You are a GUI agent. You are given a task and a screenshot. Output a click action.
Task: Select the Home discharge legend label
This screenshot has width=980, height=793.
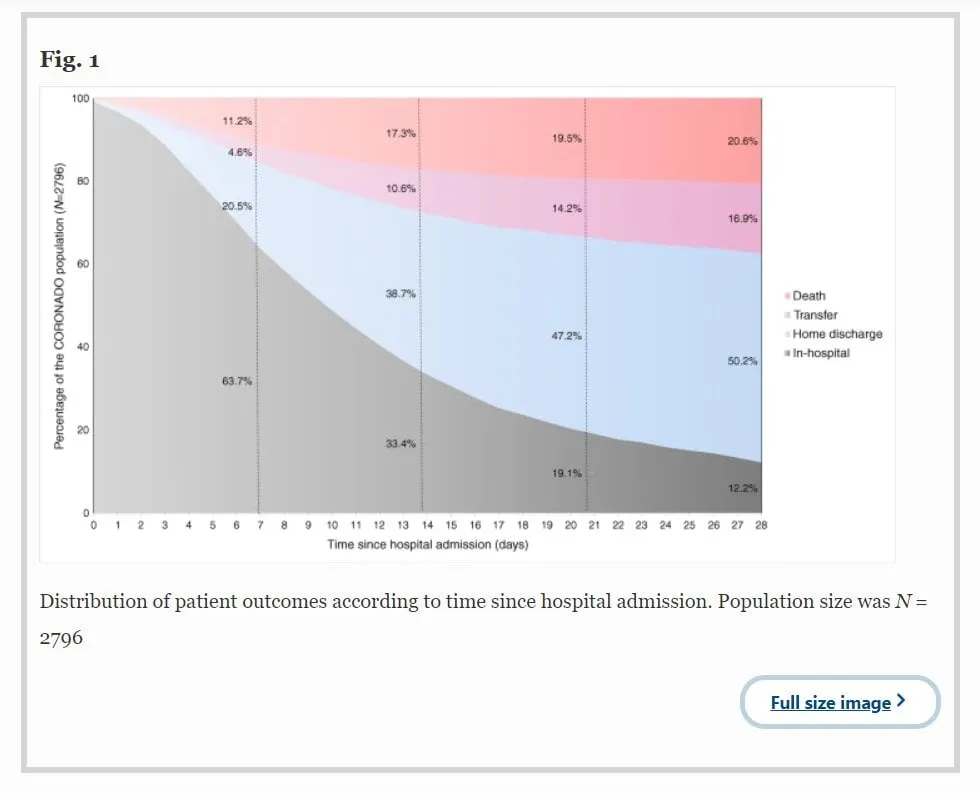click(x=837, y=335)
